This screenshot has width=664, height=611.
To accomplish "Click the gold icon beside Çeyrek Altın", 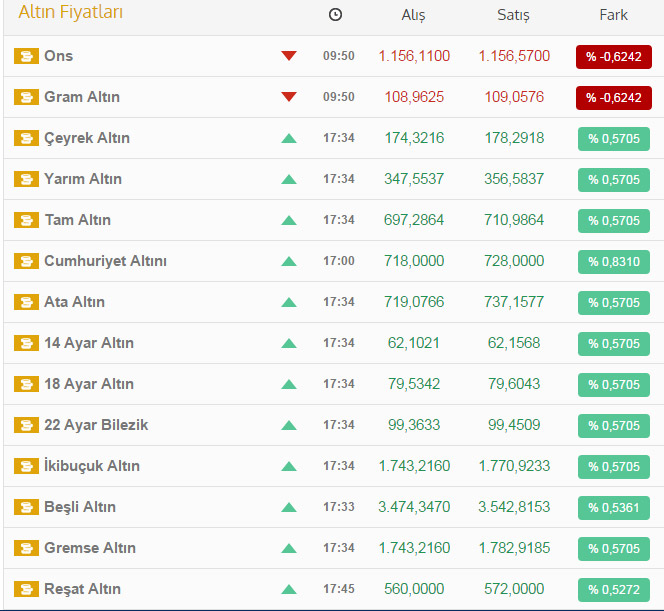I will (26, 138).
